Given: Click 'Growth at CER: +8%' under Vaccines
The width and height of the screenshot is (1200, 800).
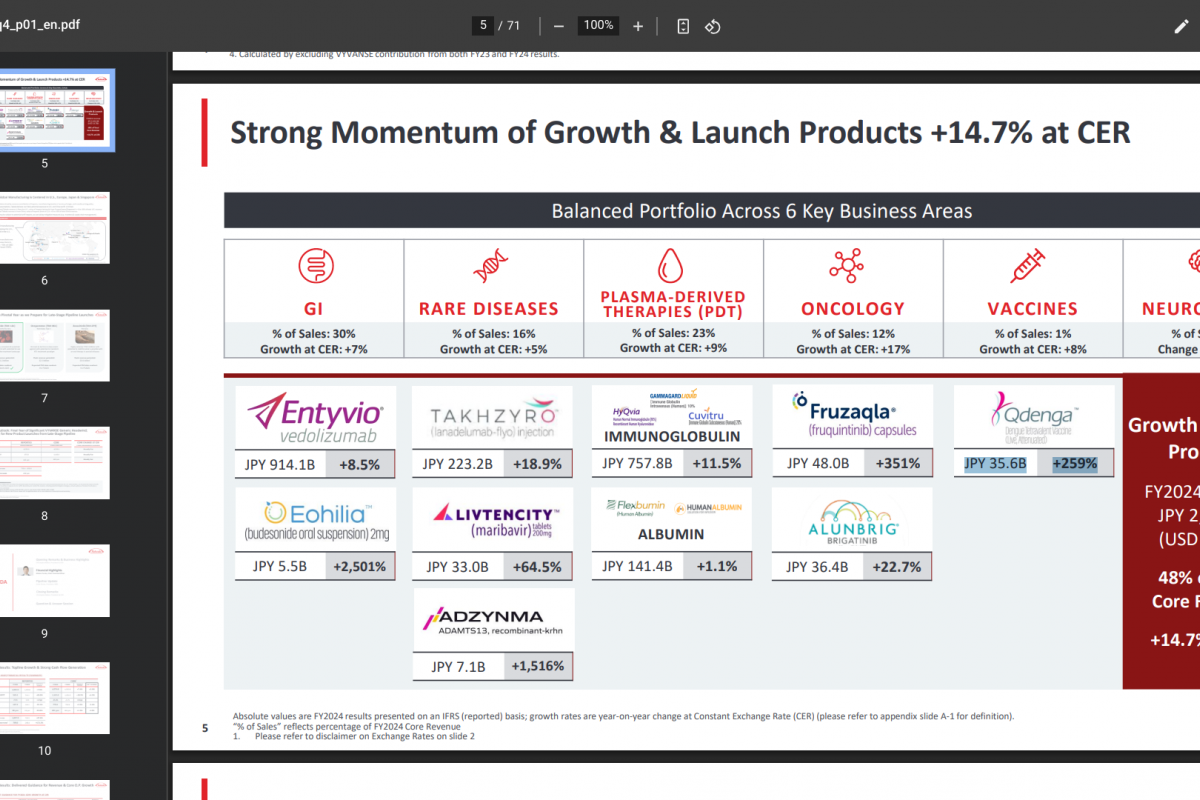Looking at the screenshot, I should pyautogui.click(x=1033, y=349).
